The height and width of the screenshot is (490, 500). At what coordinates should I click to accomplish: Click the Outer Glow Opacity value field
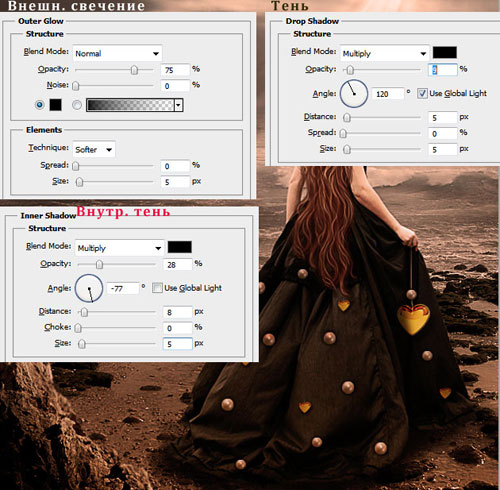click(x=175, y=70)
